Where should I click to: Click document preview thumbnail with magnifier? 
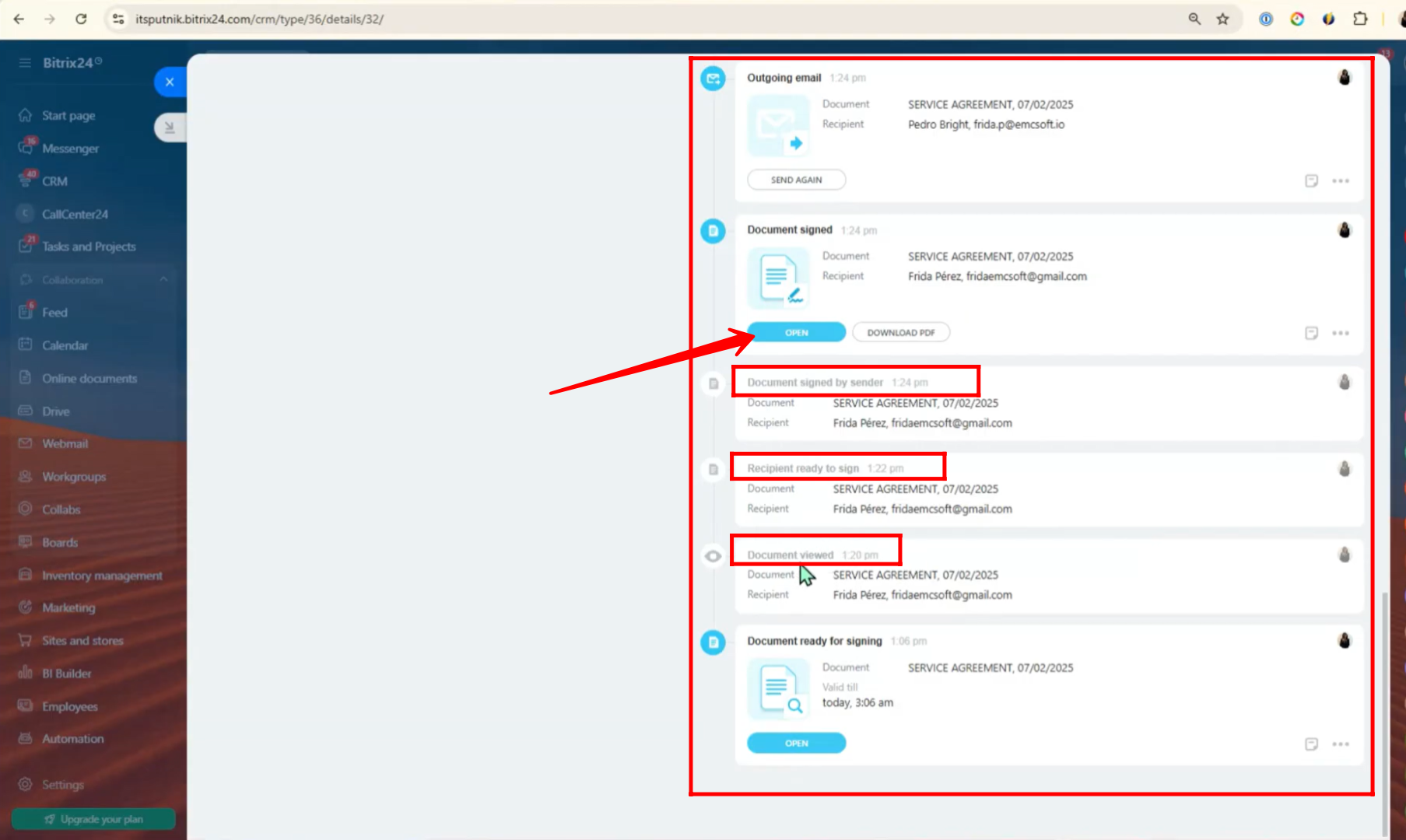[778, 689]
